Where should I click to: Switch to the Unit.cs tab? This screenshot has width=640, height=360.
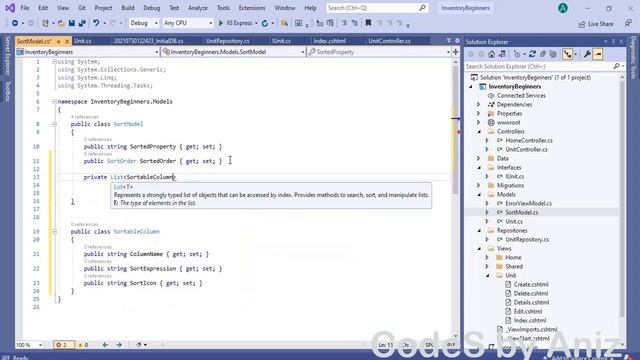83,41
